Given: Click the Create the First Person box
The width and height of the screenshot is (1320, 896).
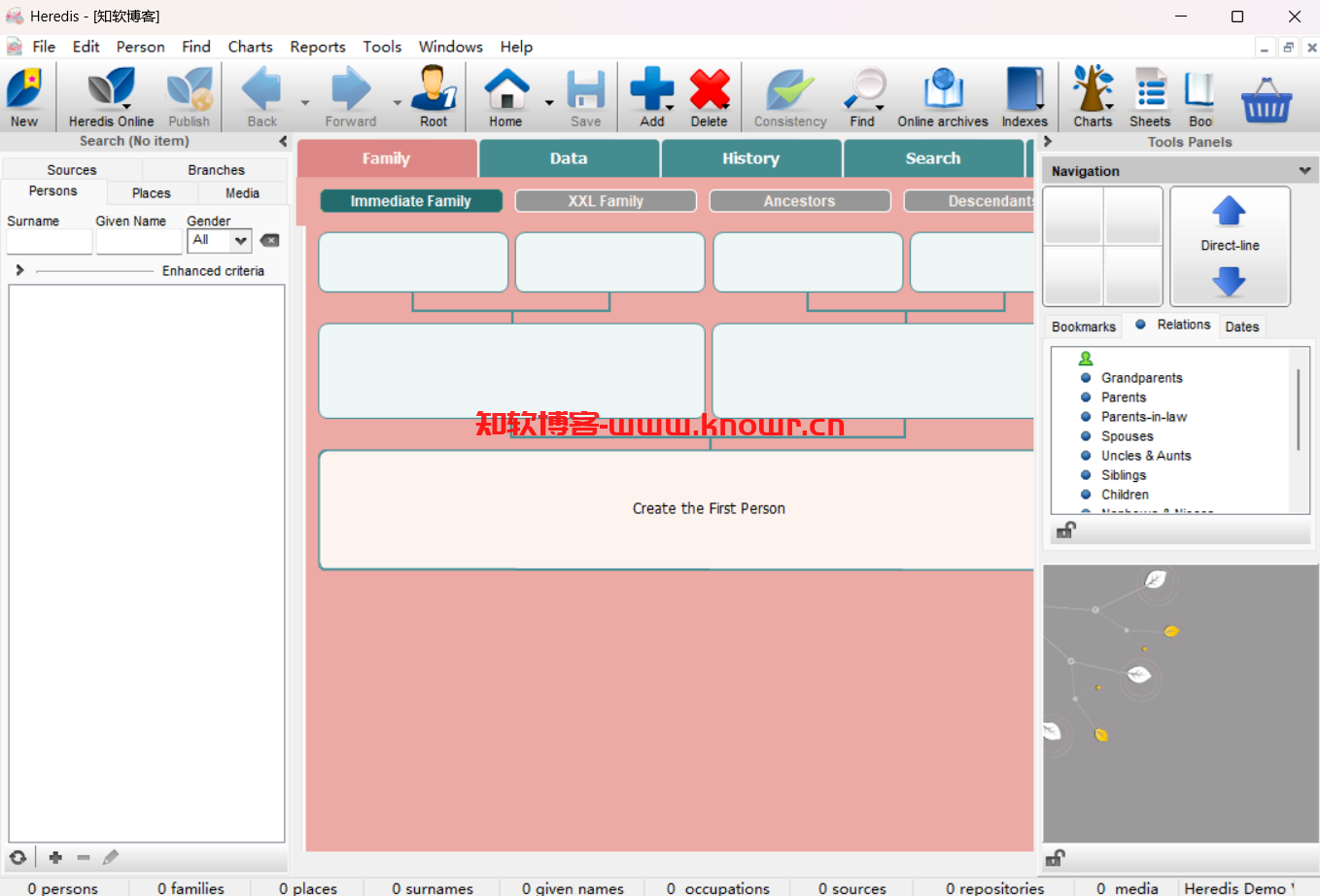Looking at the screenshot, I should (x=677, y=509).
